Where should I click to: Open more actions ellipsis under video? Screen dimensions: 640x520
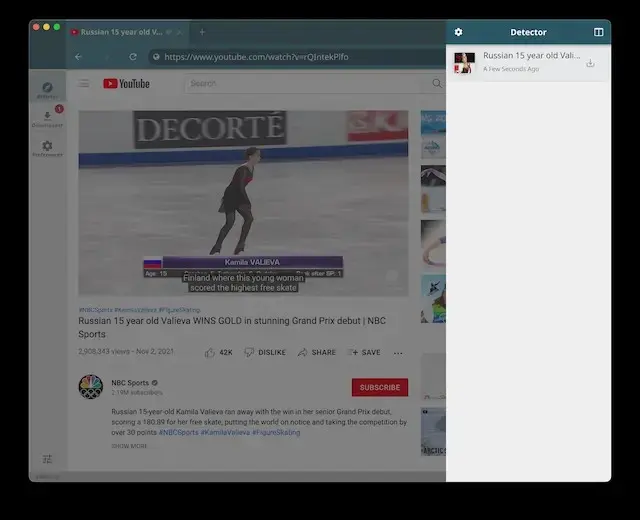pyautogui.click(x=398, y=353)
